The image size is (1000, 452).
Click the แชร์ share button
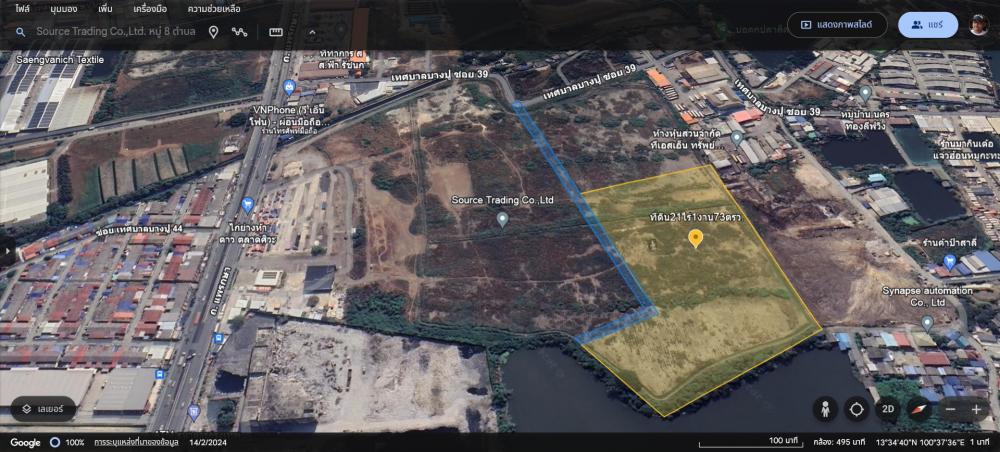click(x=927, y=25)
